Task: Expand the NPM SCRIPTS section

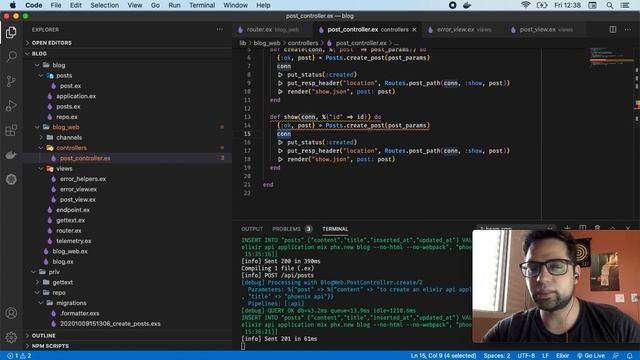Action: tap(50, 346)
